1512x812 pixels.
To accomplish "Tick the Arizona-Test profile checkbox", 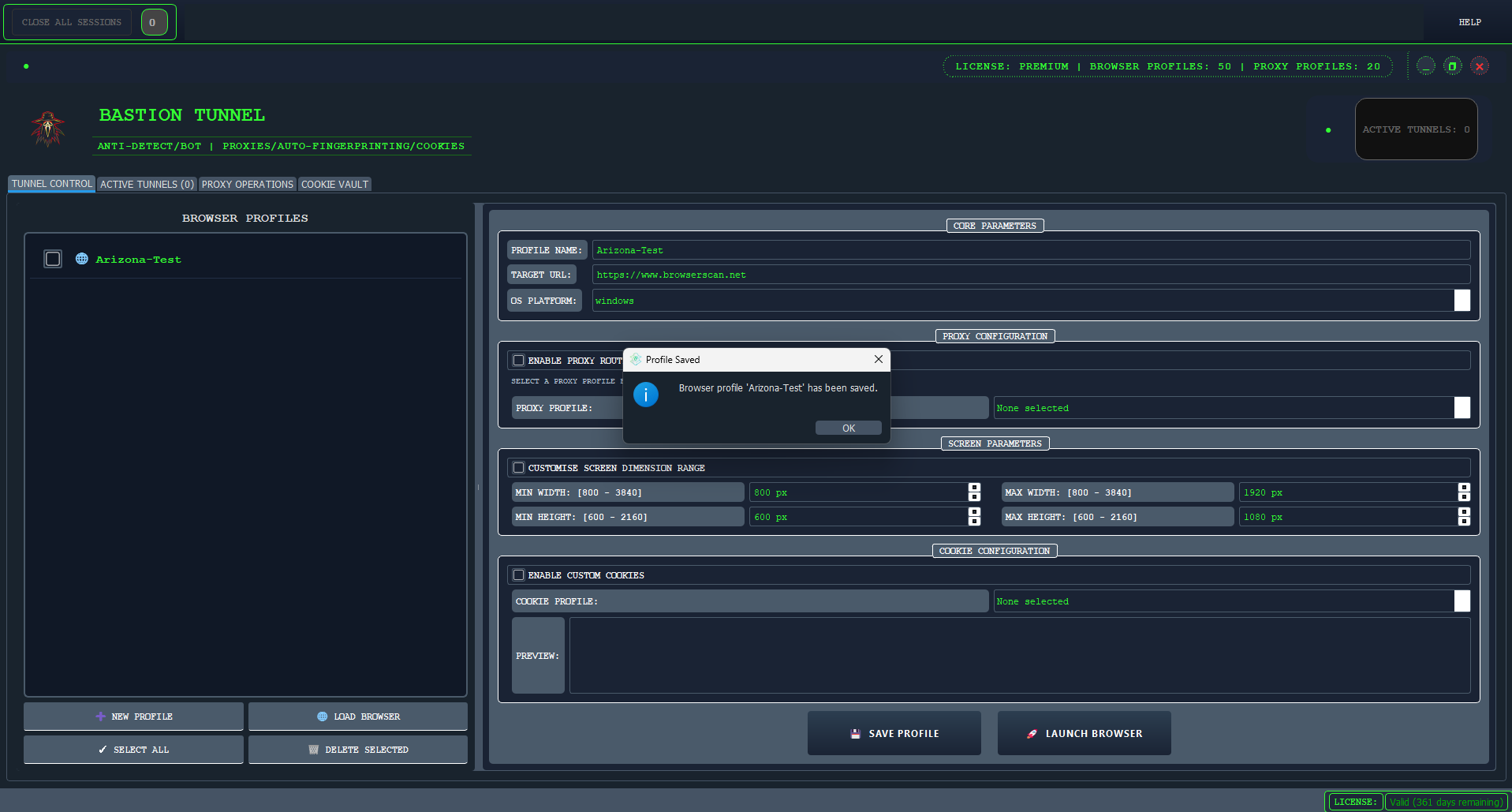I will pyautogui.click(x=53, y=259).
